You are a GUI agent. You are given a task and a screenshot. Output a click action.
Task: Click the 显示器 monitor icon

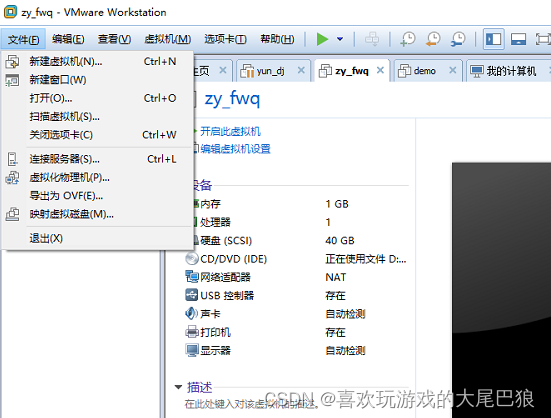[x=192, y=350]
